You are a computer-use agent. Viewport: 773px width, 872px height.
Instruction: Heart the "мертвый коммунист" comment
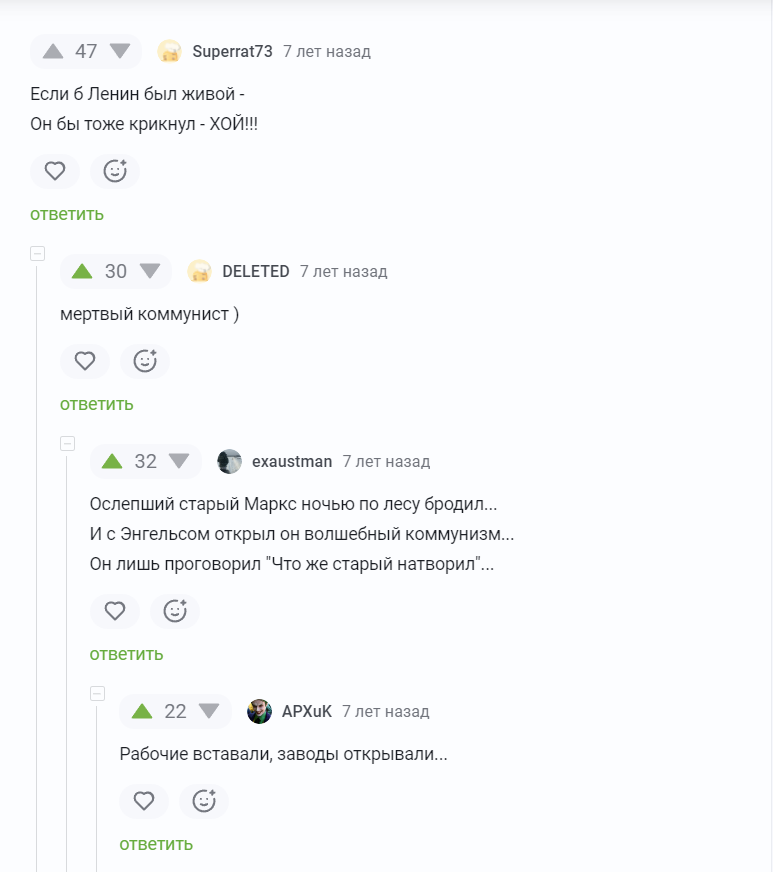85,361
